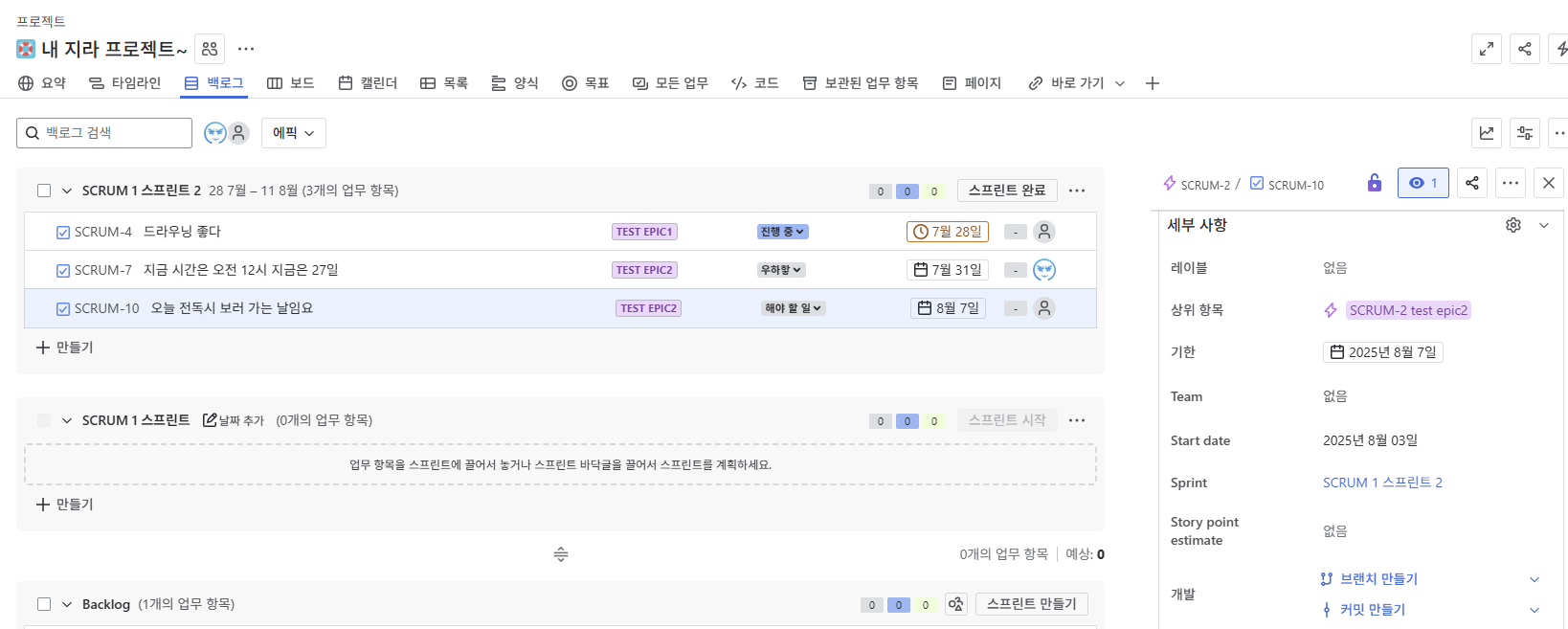
Task: Click the TEST EPIC1 purple label
Action: click(644, 232)
